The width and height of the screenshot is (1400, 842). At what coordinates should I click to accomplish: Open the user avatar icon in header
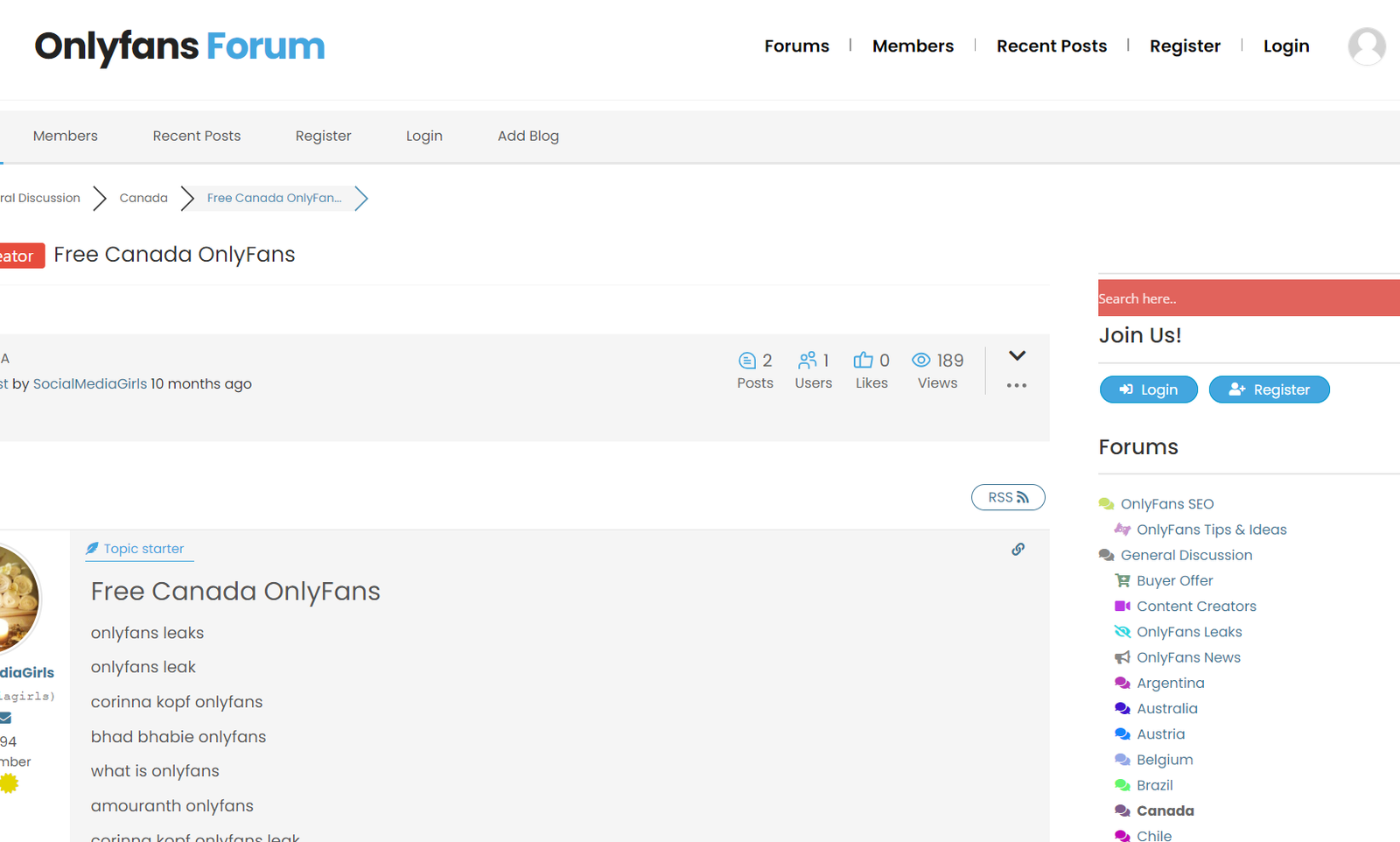tap(1367, 46)
